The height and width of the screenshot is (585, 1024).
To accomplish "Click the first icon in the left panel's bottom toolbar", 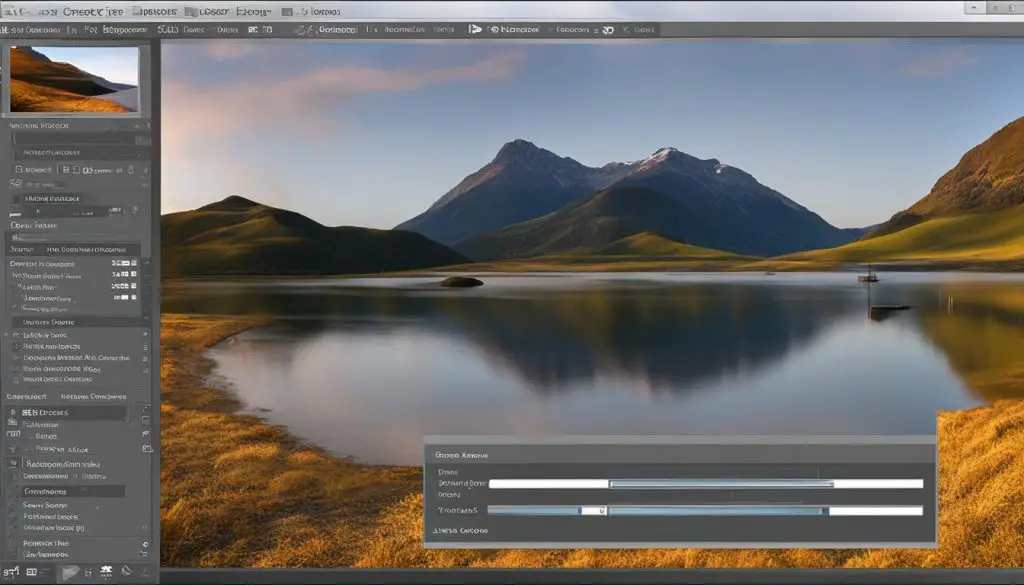I will (13, 572).
